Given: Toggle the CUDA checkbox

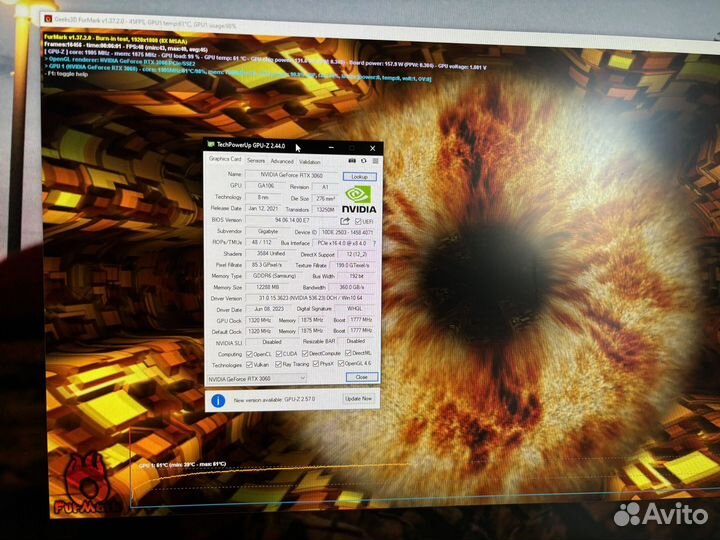Looking at the screenshot, I should click(x=279, y=354).
